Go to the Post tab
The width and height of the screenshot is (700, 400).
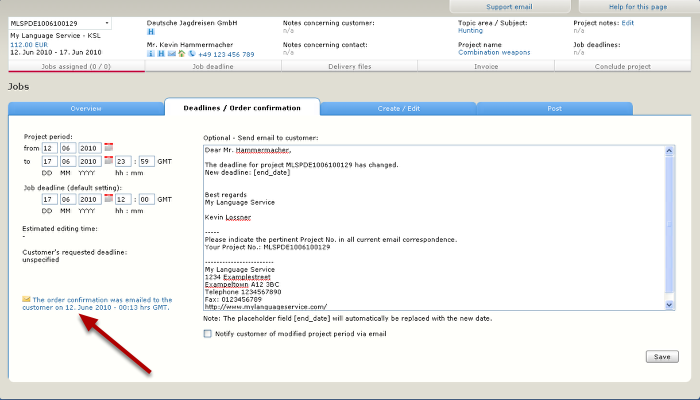pyautogui.click(x=554, y=108)
